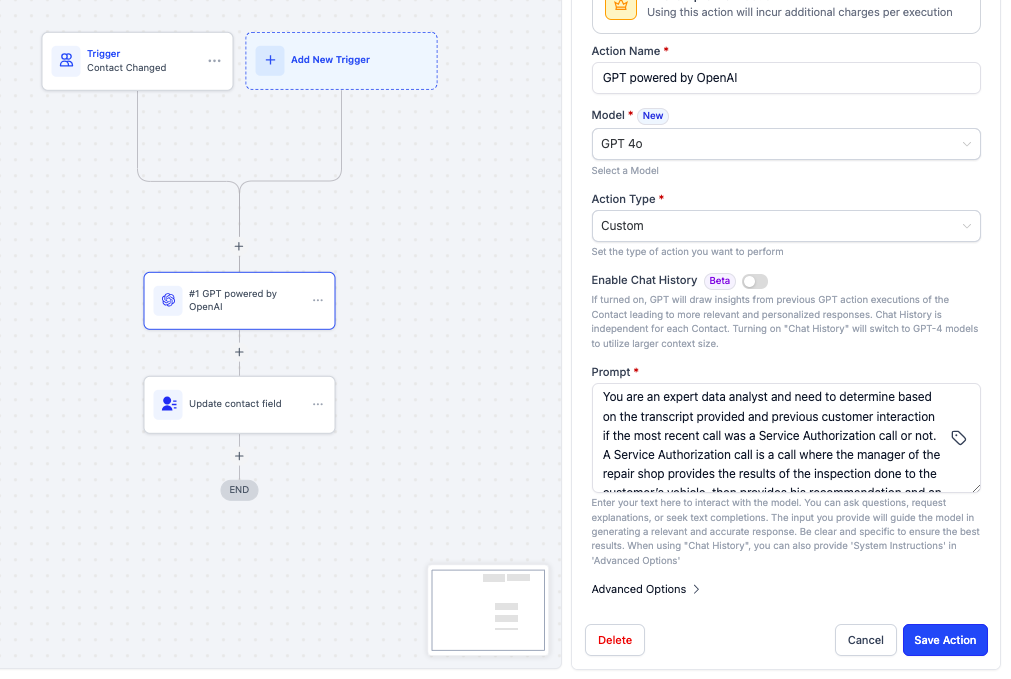Click into the Action Name input field
This screenshot has height=679, width=1011.
pos(785,78)
